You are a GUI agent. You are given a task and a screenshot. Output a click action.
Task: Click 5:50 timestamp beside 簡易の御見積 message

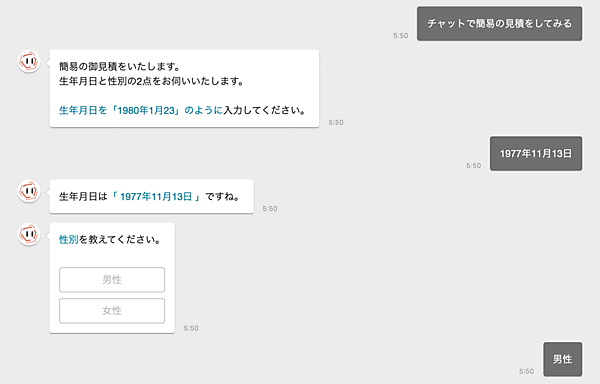click(336, 122)
